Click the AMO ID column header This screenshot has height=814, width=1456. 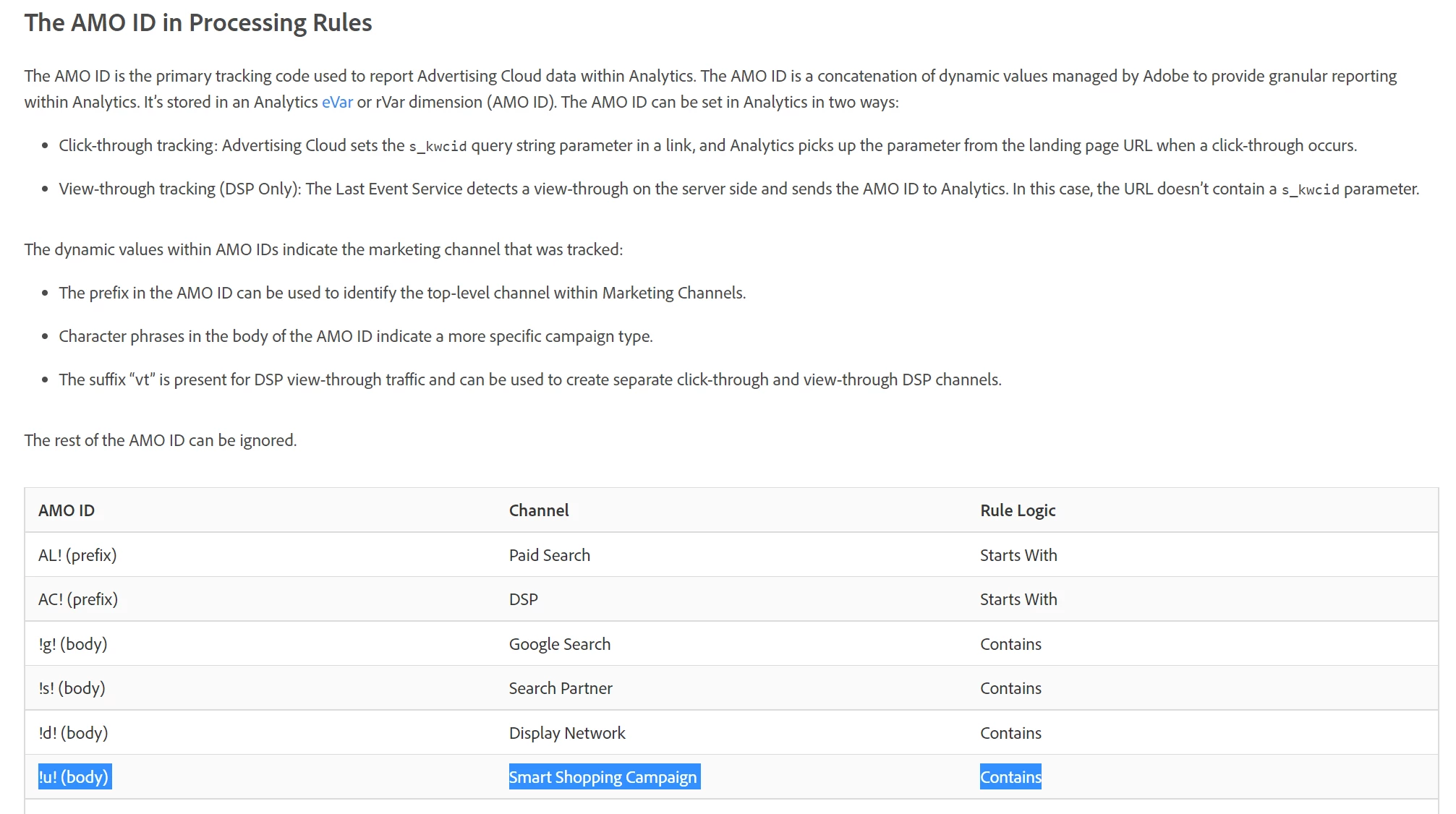tap(67, 510)
